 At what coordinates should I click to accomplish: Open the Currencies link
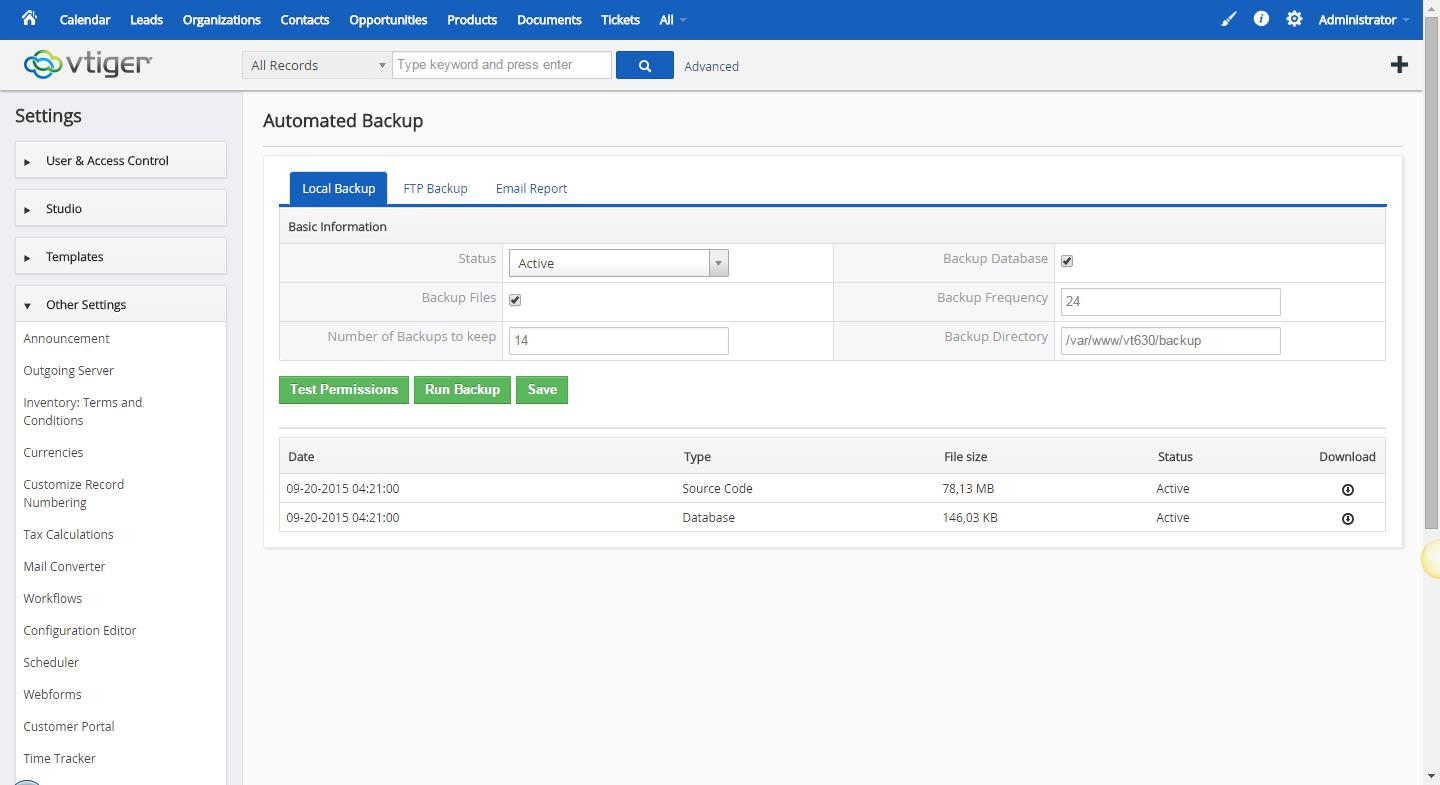(x=53, y=453)
